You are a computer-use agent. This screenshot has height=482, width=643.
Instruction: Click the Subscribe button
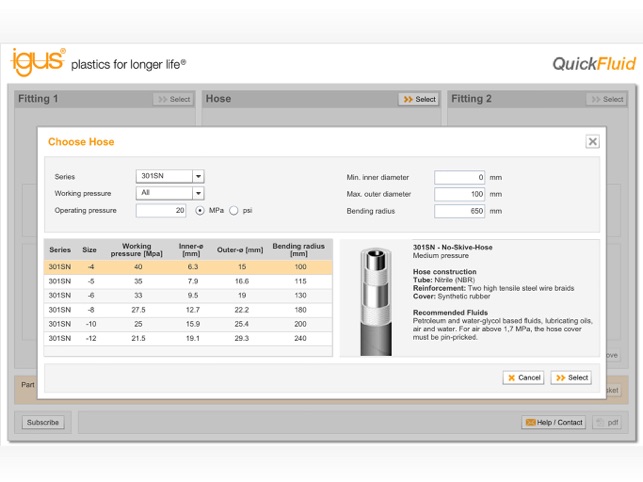coord(43,423)
